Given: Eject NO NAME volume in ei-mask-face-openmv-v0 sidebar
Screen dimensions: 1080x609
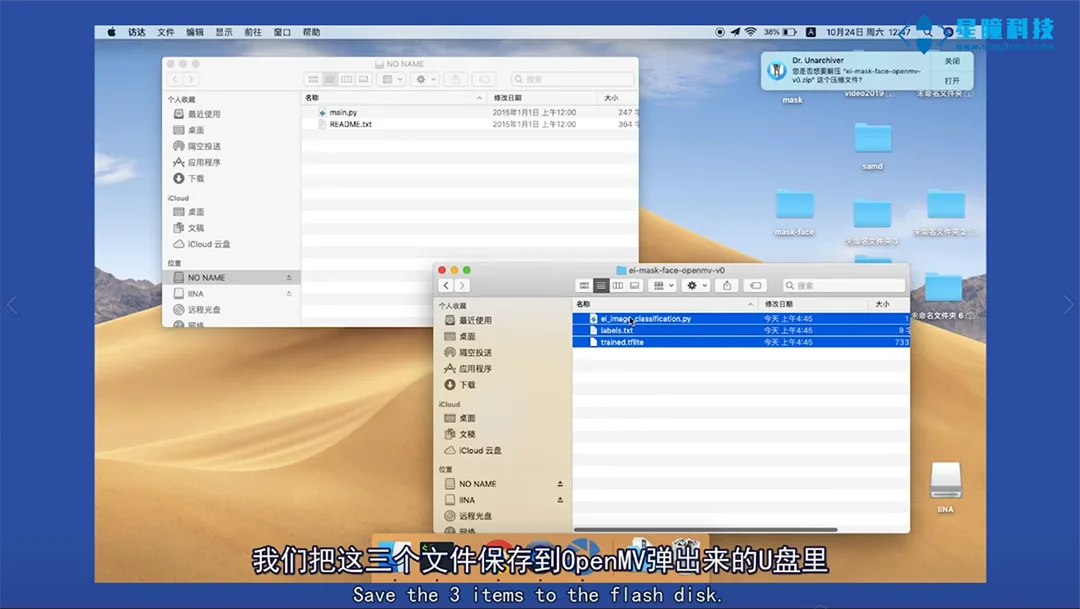Looking at the screenshot, I should pyautogui.click(x=560, y=484).
